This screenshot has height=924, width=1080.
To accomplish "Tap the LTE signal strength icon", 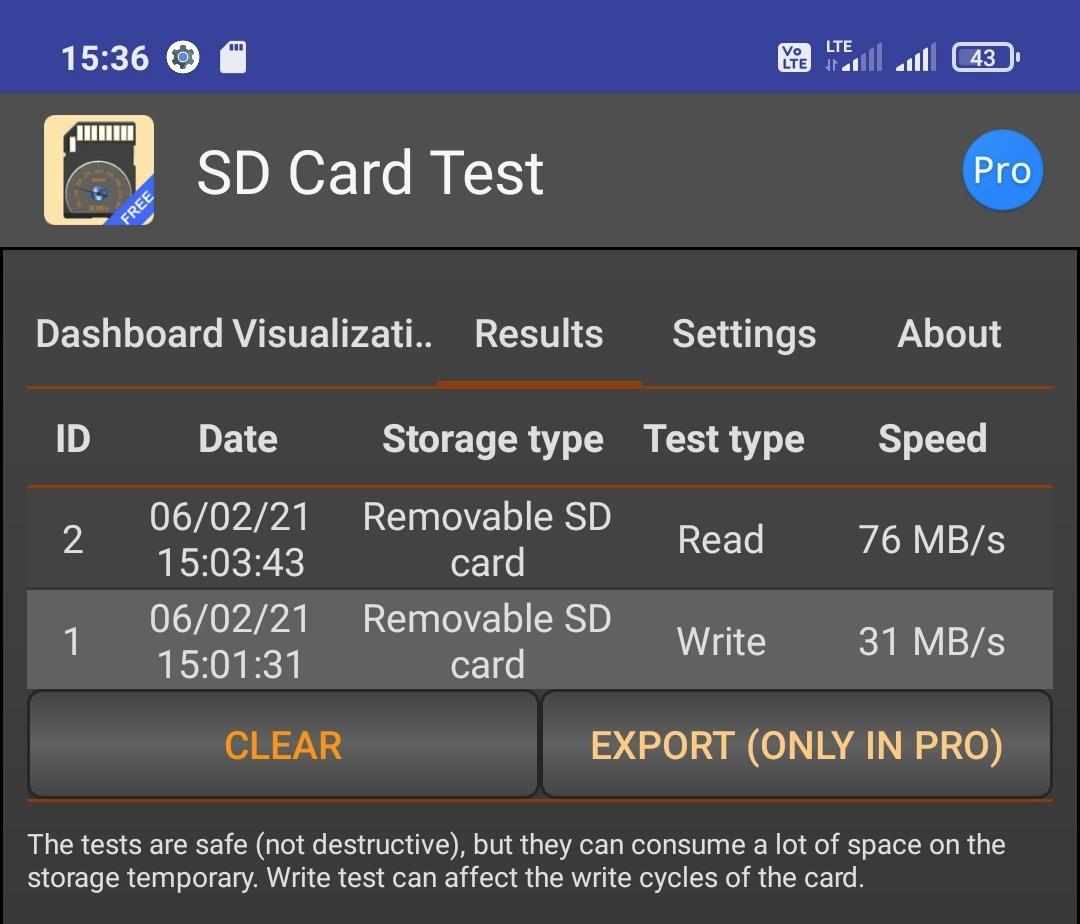I will click(853, 56).
